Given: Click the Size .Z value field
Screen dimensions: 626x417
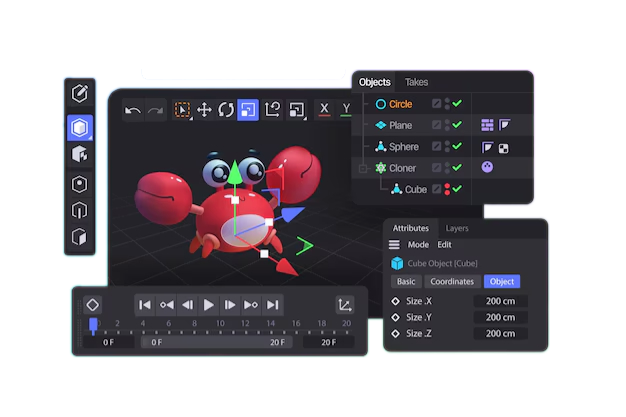Looking at the screenshot, I should coord(501,334).
